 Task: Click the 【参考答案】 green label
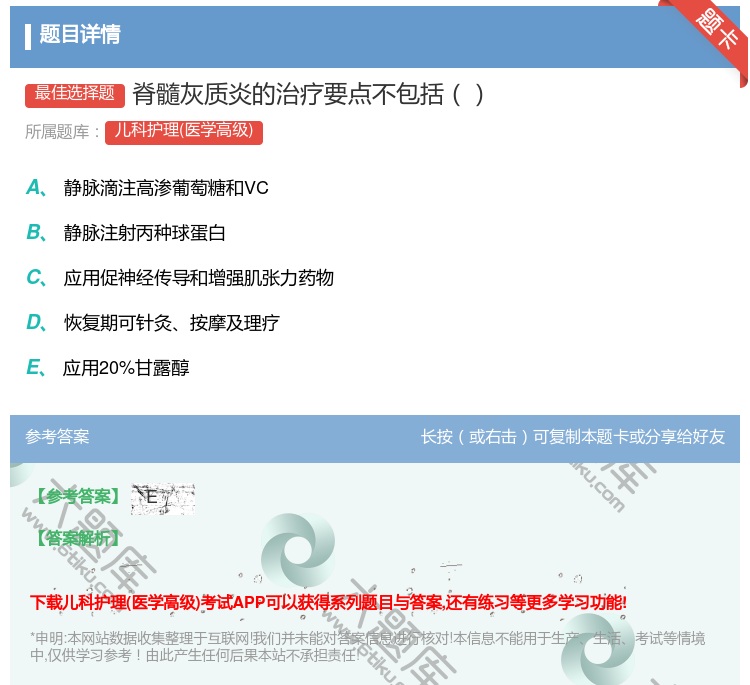coord(79,496)
